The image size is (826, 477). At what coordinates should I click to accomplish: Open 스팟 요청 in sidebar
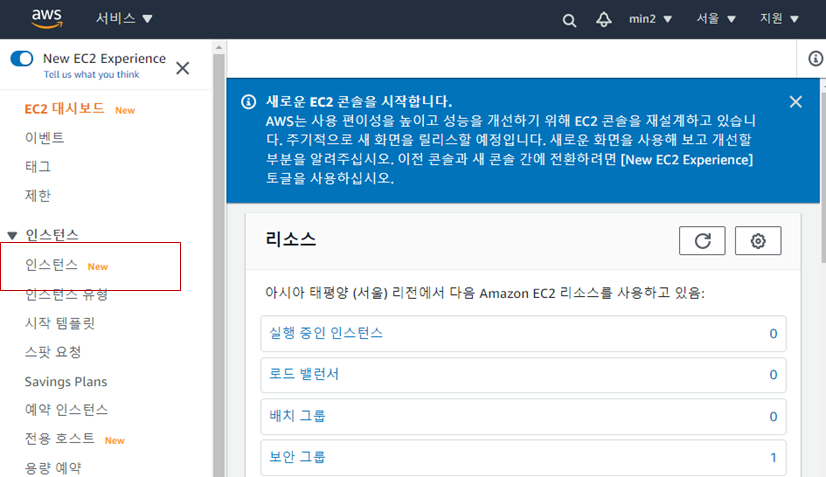[53, 352]
